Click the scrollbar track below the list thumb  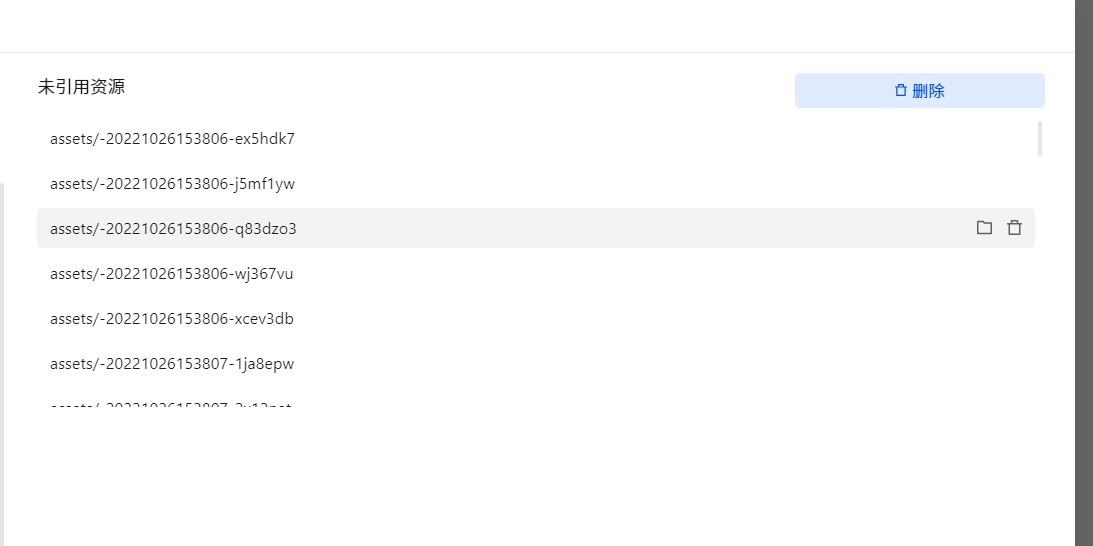pyautogui.click(x=1040, y=300)
